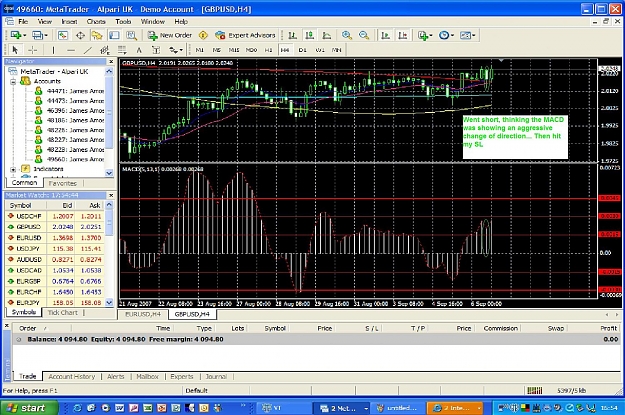This screenshot has width=625, height=415.
Task: Select the Equidistant Channel tool
Action: click(105, 50)
